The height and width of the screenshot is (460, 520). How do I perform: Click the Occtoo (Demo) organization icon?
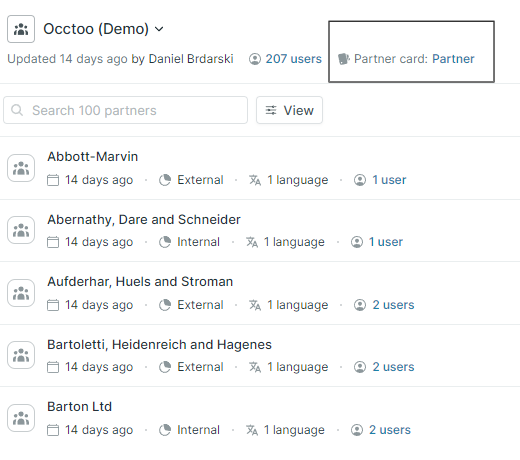(x=21, y=29)
